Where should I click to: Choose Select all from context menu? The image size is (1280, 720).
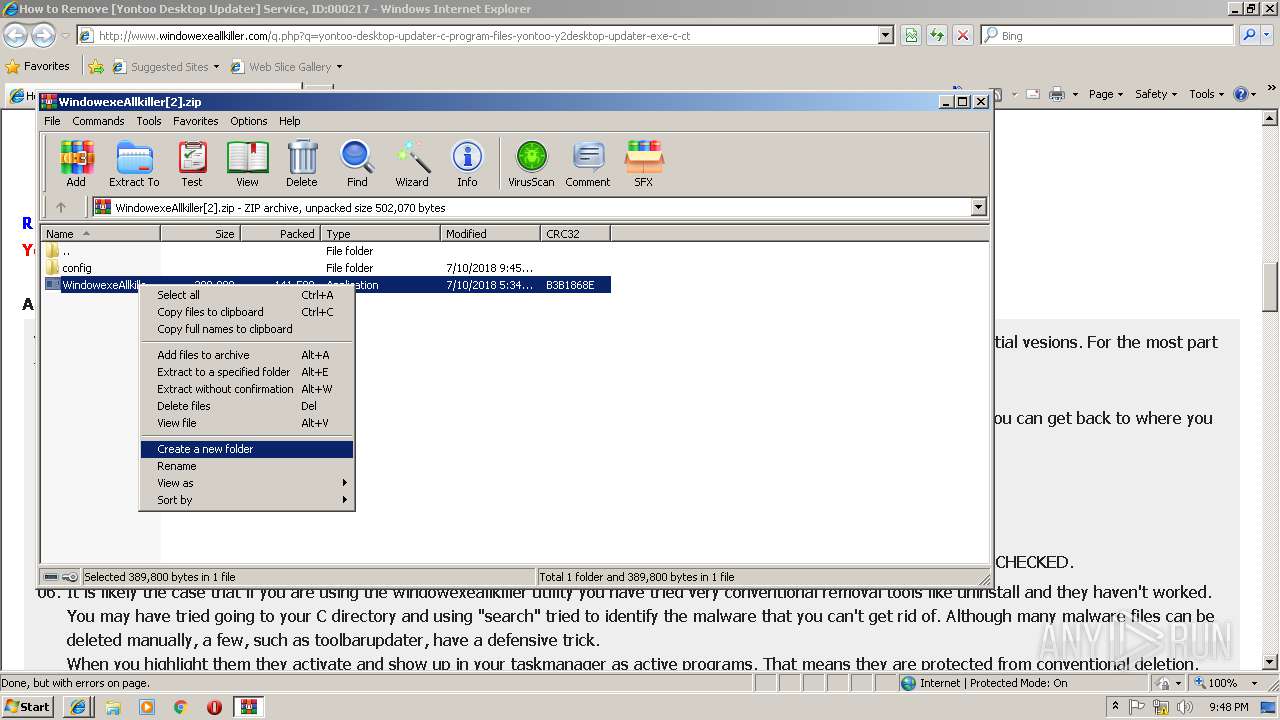[247, 295]
